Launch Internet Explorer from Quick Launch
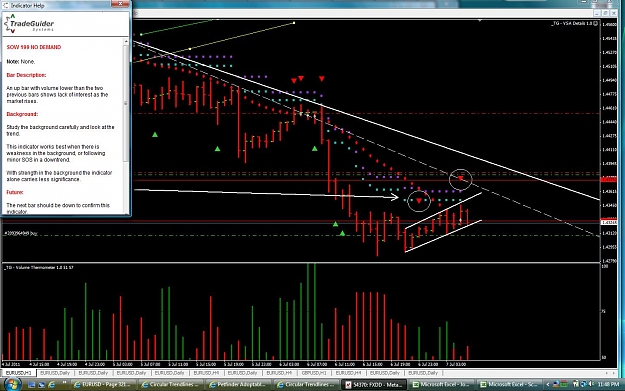 click(x=51, y=385)
